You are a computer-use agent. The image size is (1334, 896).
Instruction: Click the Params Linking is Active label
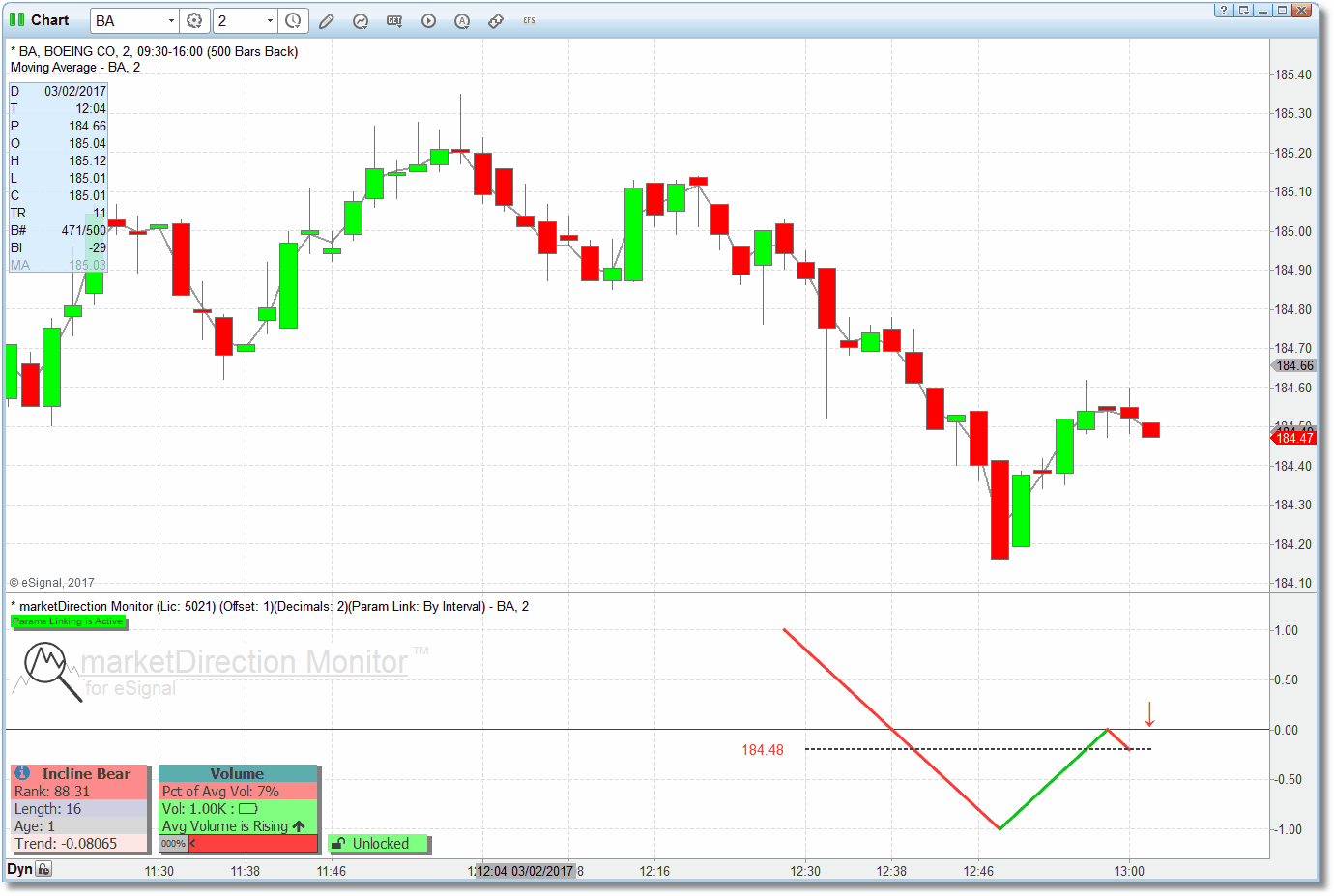pyautogui.click(x=68, y=621)
